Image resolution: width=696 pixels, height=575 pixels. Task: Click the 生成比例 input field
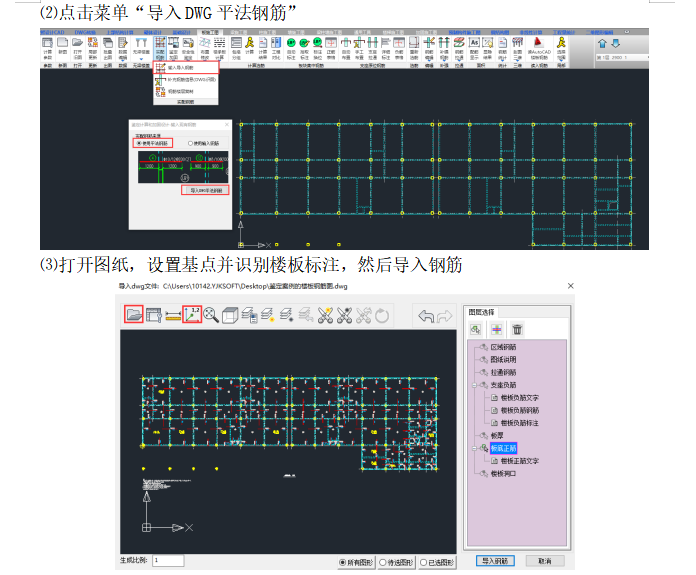[x=168, y=560]
